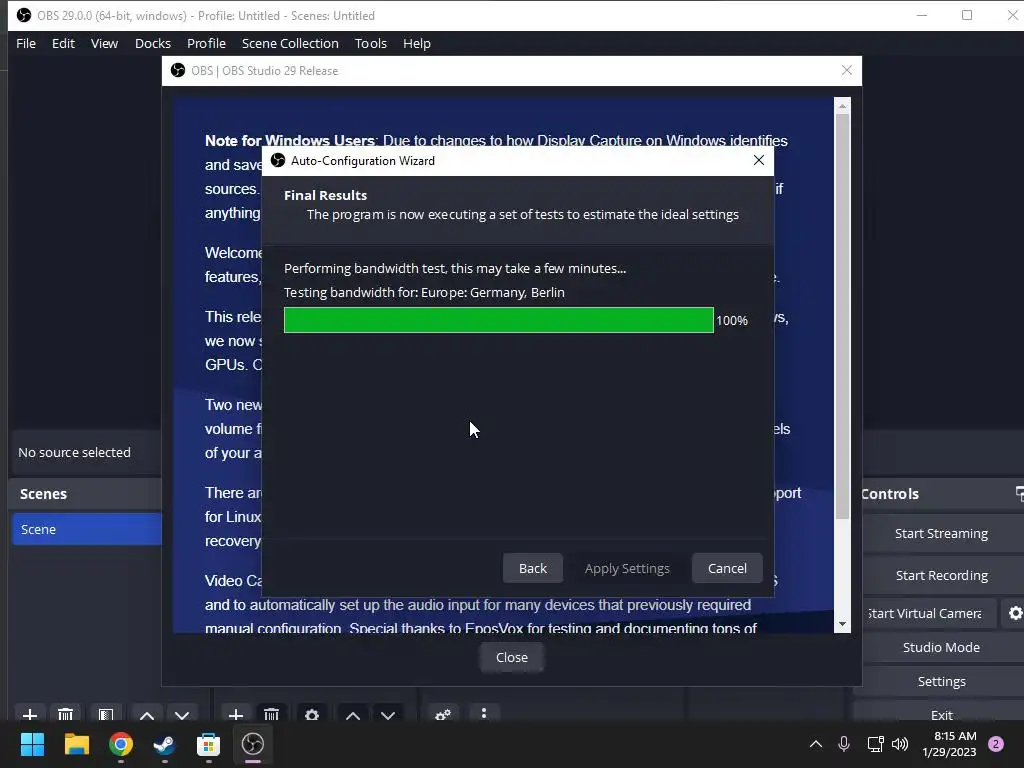Open audio mixer three-dots menu
The height and width of the screenshot is (768, 1024).
(483, 713)
